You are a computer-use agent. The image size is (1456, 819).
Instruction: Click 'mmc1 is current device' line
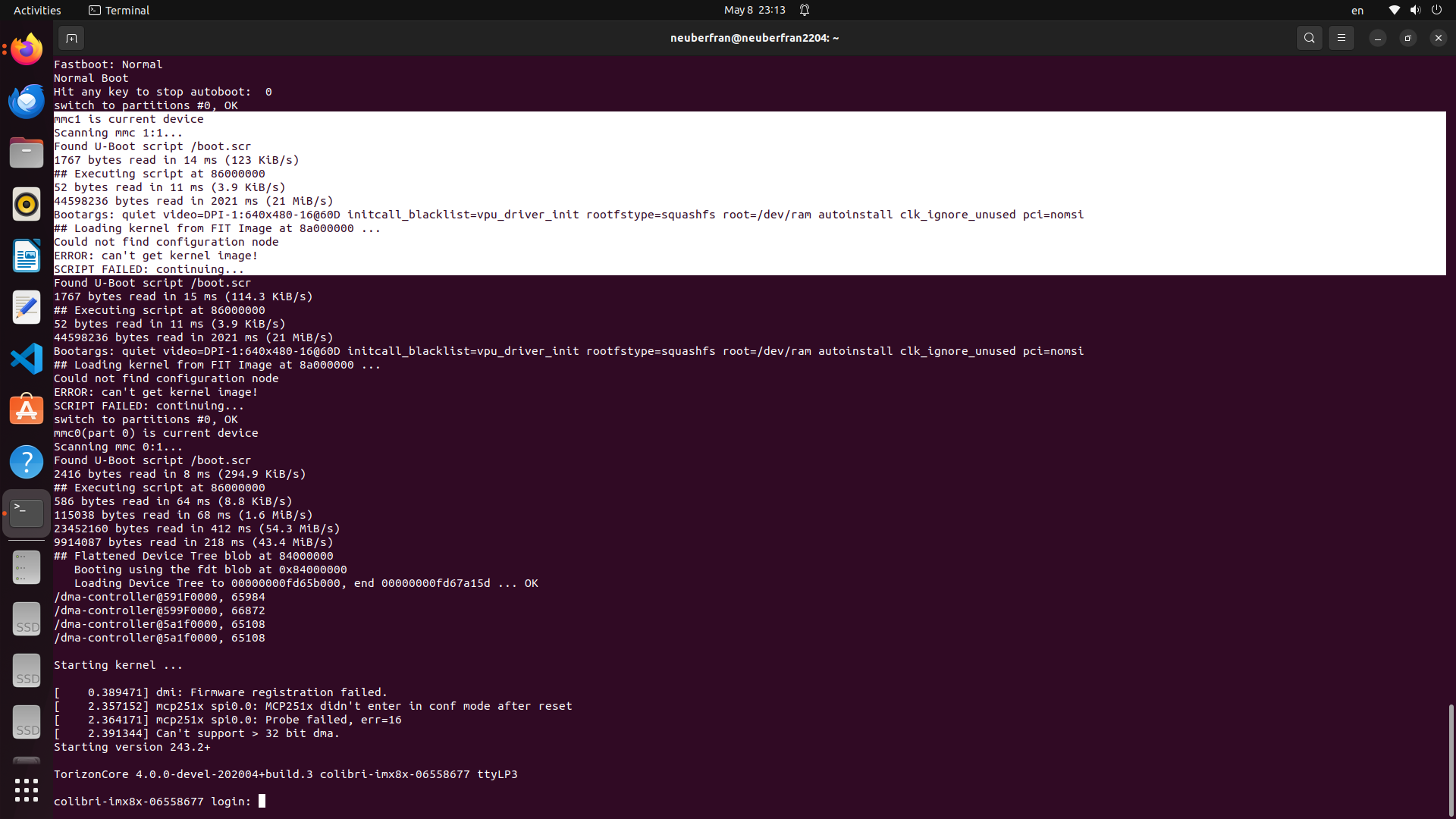coord(129,119)
